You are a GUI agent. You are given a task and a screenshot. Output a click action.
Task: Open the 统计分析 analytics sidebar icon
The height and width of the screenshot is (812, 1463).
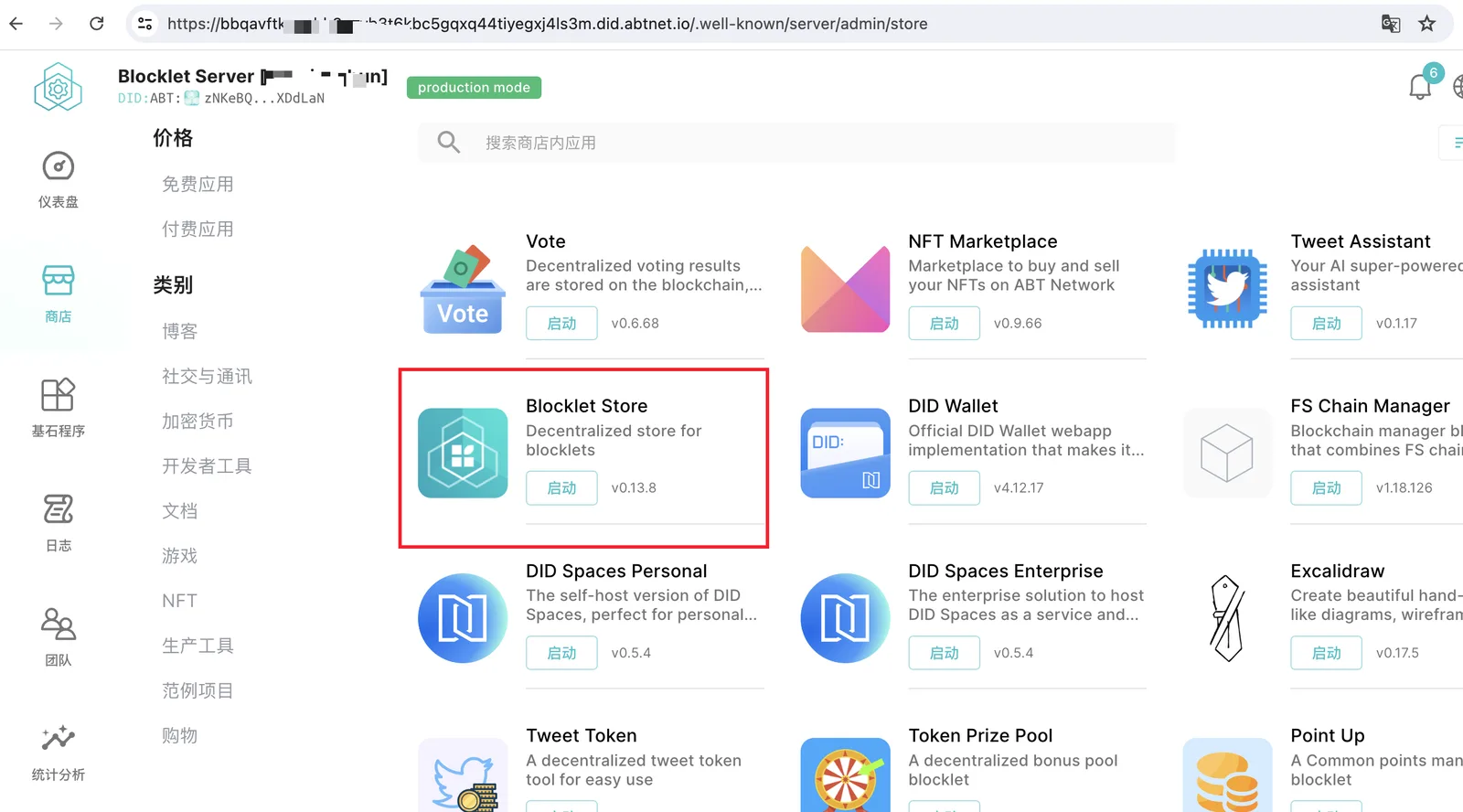click(x=59, y=738)
